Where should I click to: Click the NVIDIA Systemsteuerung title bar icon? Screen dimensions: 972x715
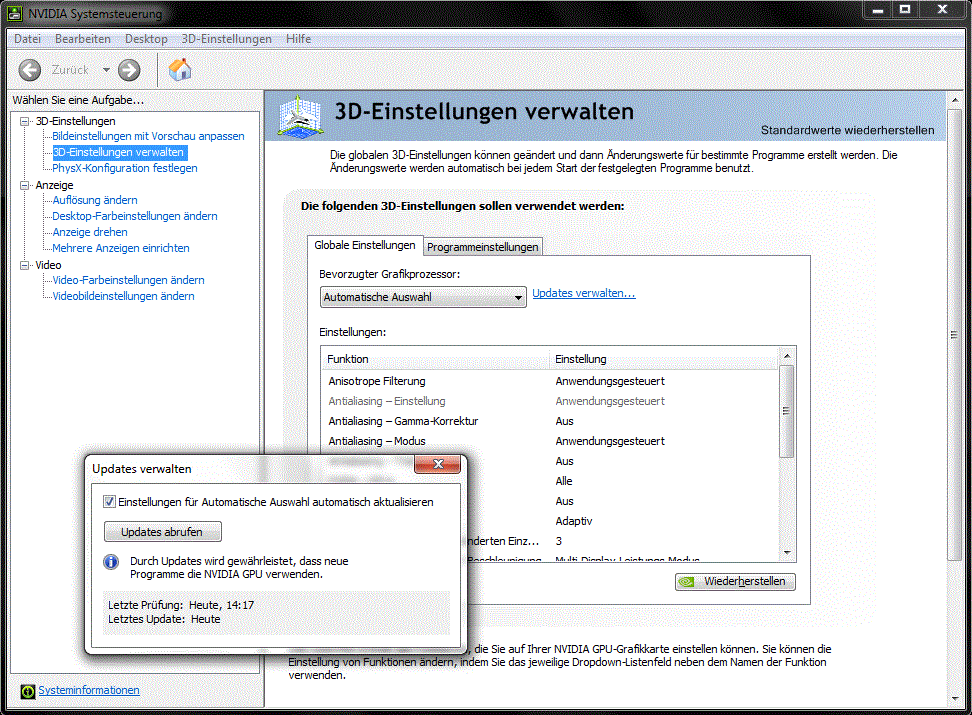point(14,13)
